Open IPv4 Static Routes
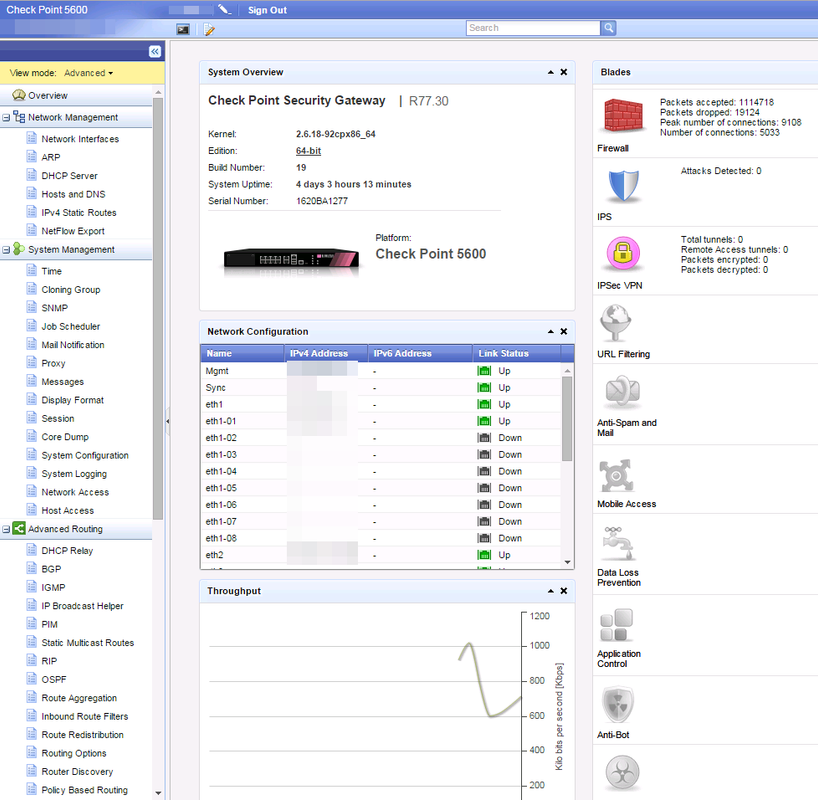The width and height of the screenshot is (818, 800). (x=79, y=212)
